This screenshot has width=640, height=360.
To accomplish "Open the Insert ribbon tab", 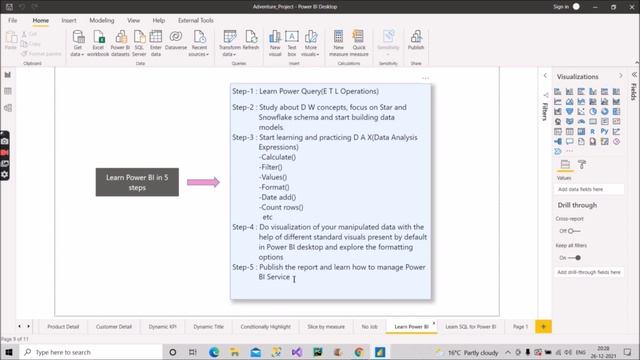I will tap(69, 20).
